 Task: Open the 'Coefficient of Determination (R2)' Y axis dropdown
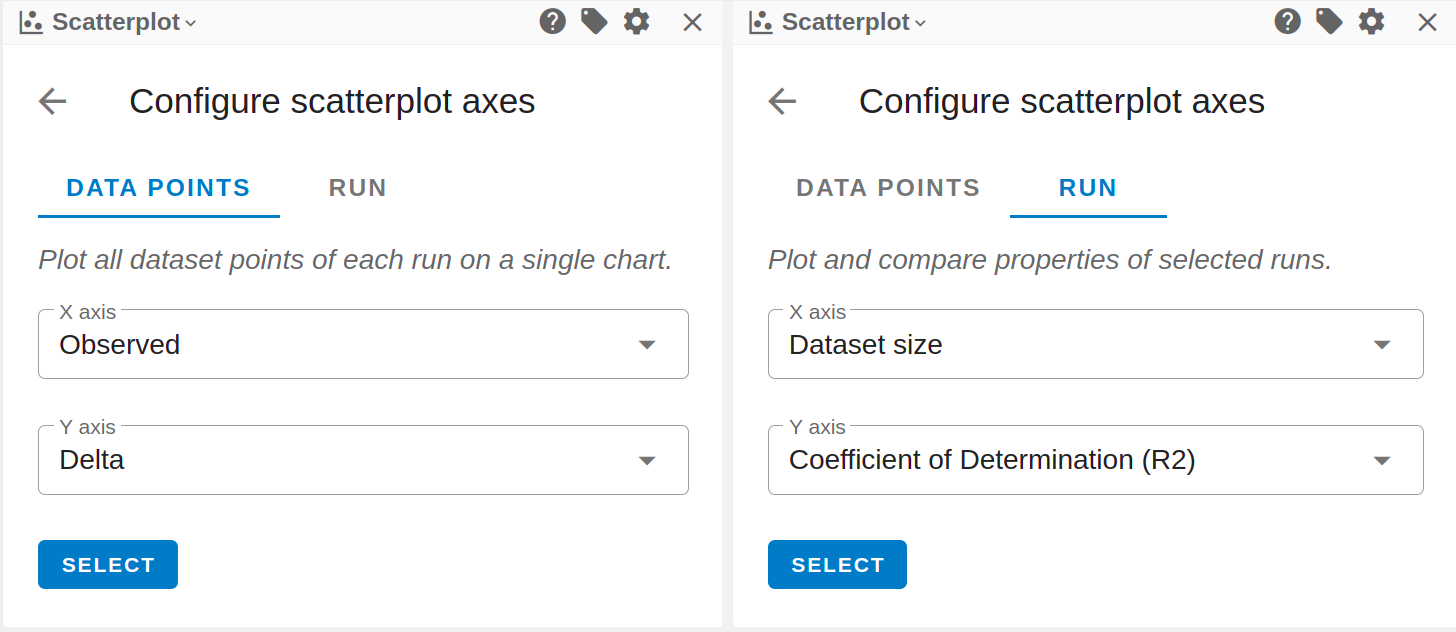pos(1095,460)
